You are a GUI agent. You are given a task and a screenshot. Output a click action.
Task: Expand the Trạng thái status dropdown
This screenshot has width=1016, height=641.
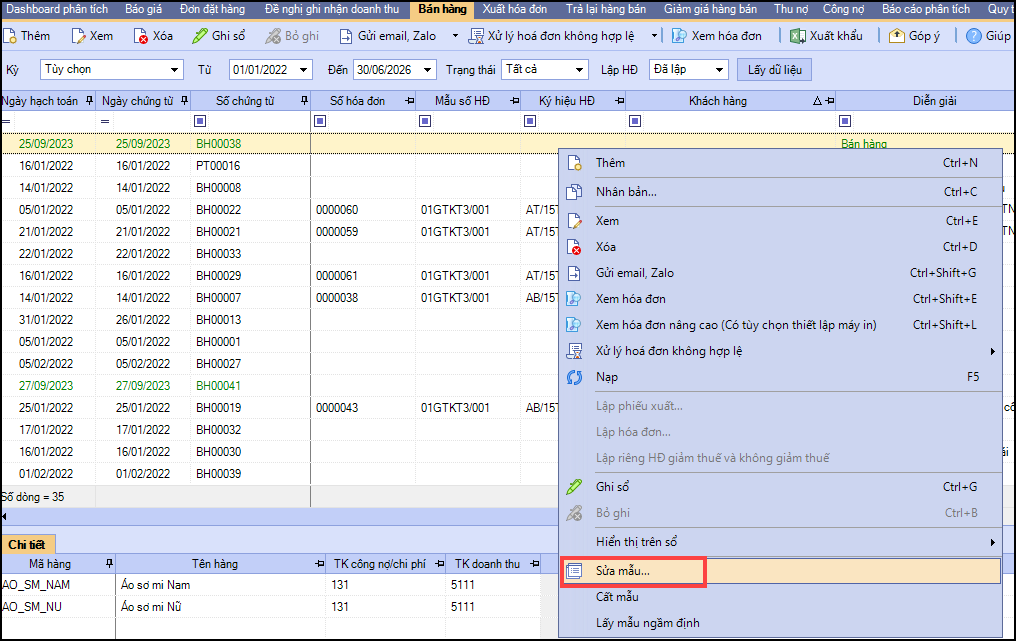[578, 70]
